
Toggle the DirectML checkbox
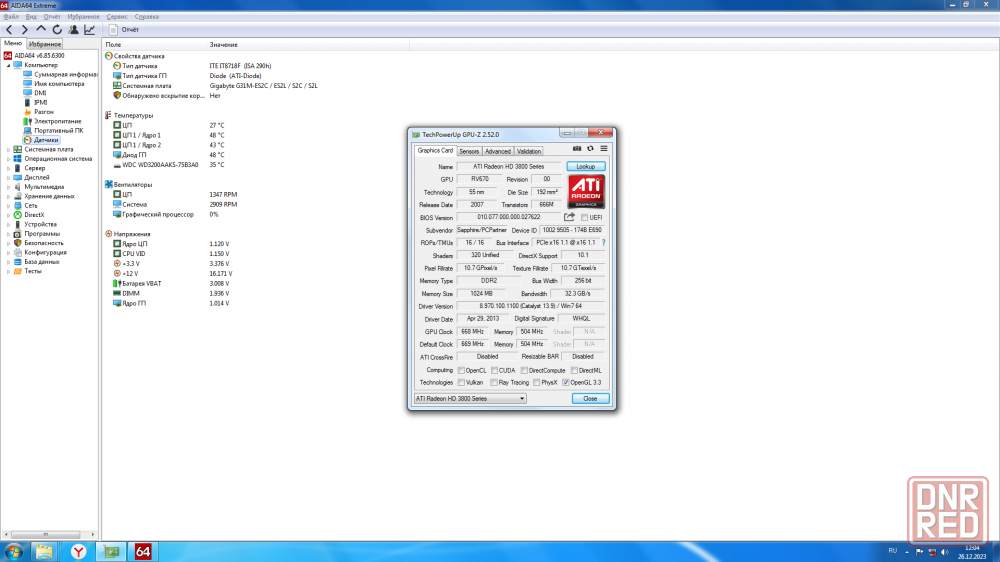(574, 370)
